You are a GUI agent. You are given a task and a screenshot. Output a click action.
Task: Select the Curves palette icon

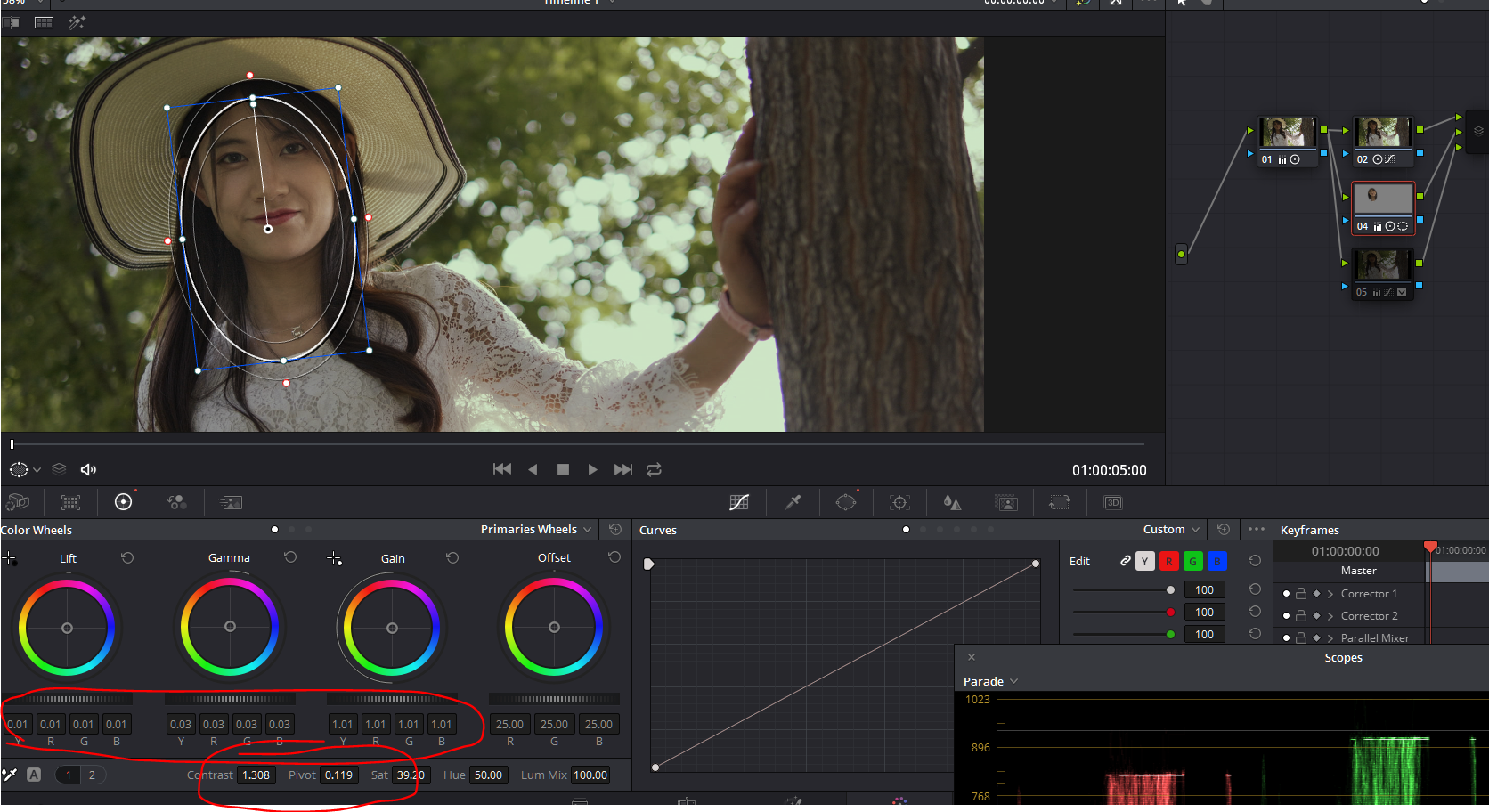click(739, 502)
